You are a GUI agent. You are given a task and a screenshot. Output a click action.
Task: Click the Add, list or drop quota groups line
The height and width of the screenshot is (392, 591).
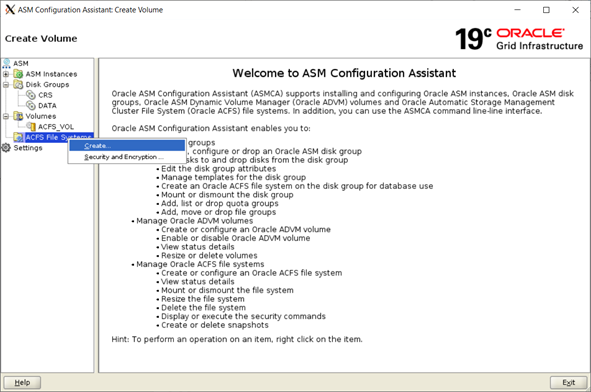pyautogui.click(x=220, y=204)
